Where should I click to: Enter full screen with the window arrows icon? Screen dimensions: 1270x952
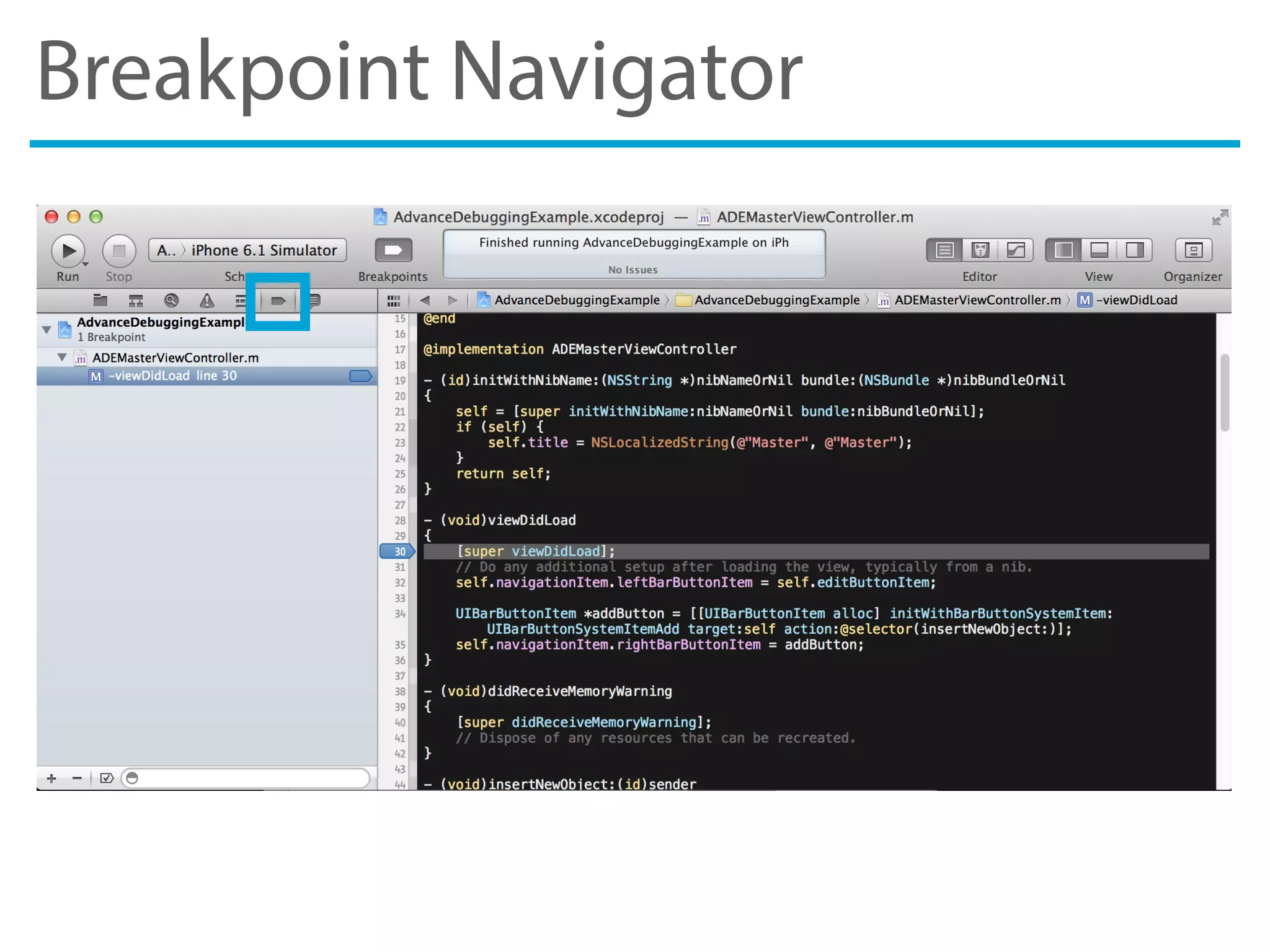1220,217
